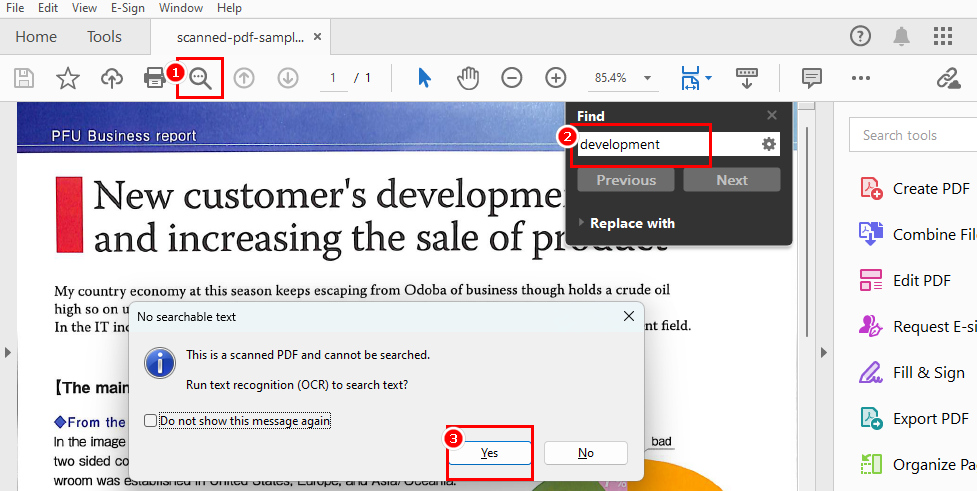Zoom out with the minus icon
This screenshot has width=977, height=491.
512,78
